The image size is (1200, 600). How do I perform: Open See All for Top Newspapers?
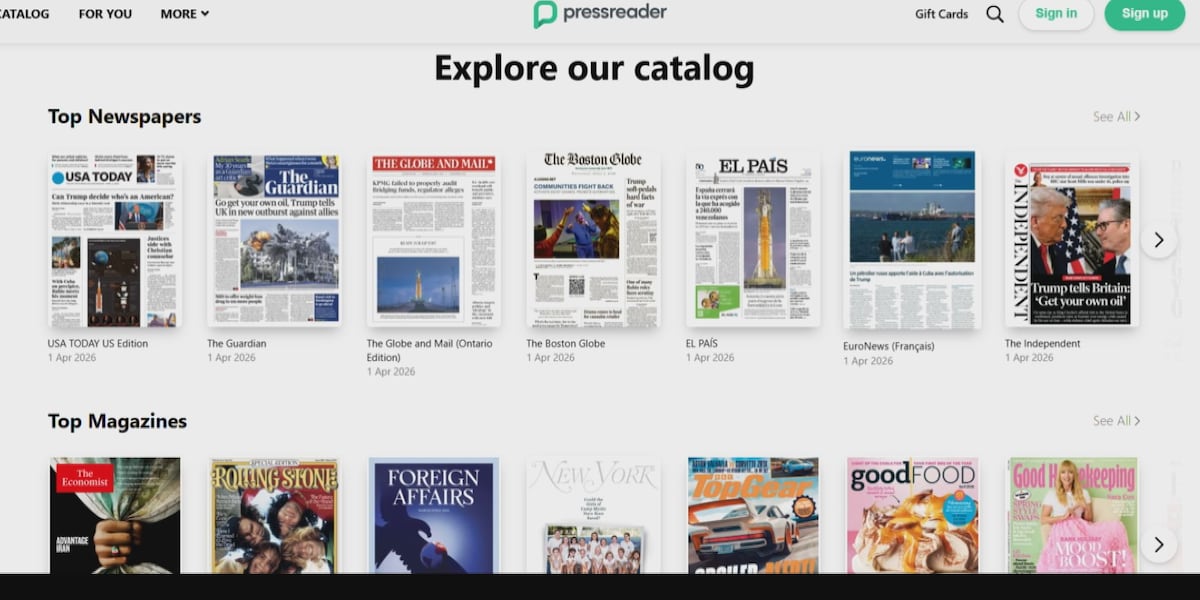[x=1116, y=117]
